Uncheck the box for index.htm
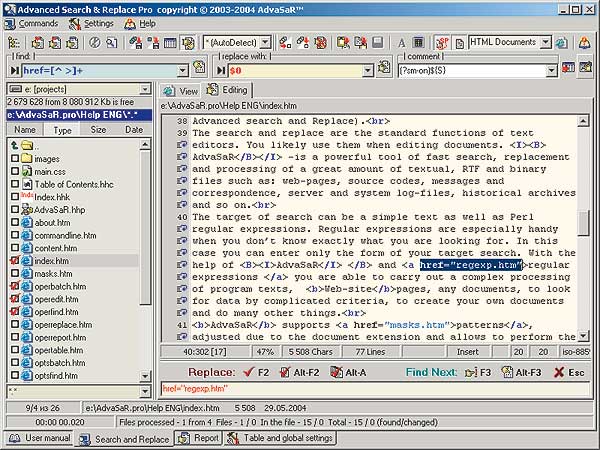The width and height of the screenshot is (600, 450). point(15,261)
